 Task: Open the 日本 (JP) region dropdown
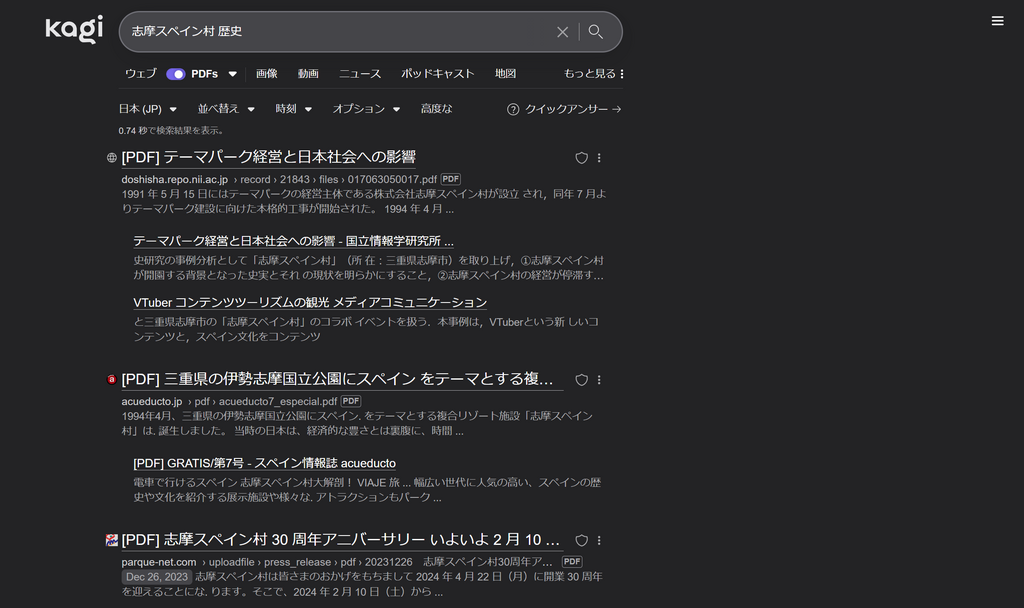pos(147,109)
